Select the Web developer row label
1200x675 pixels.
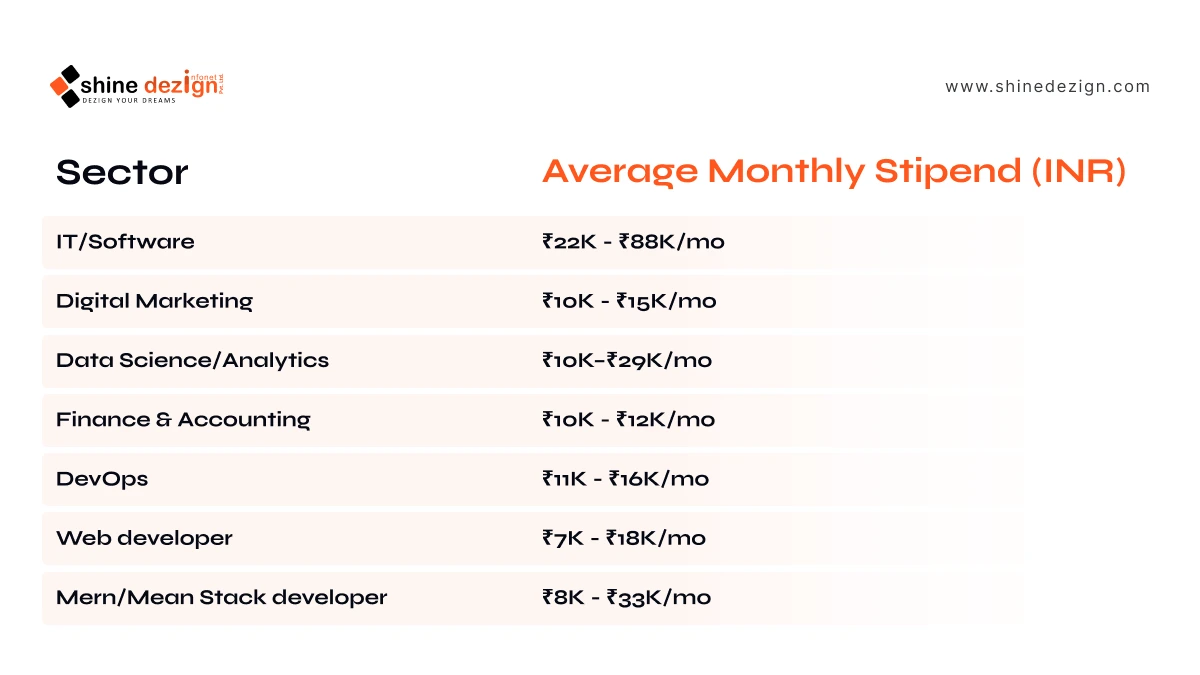pos(144,538)
